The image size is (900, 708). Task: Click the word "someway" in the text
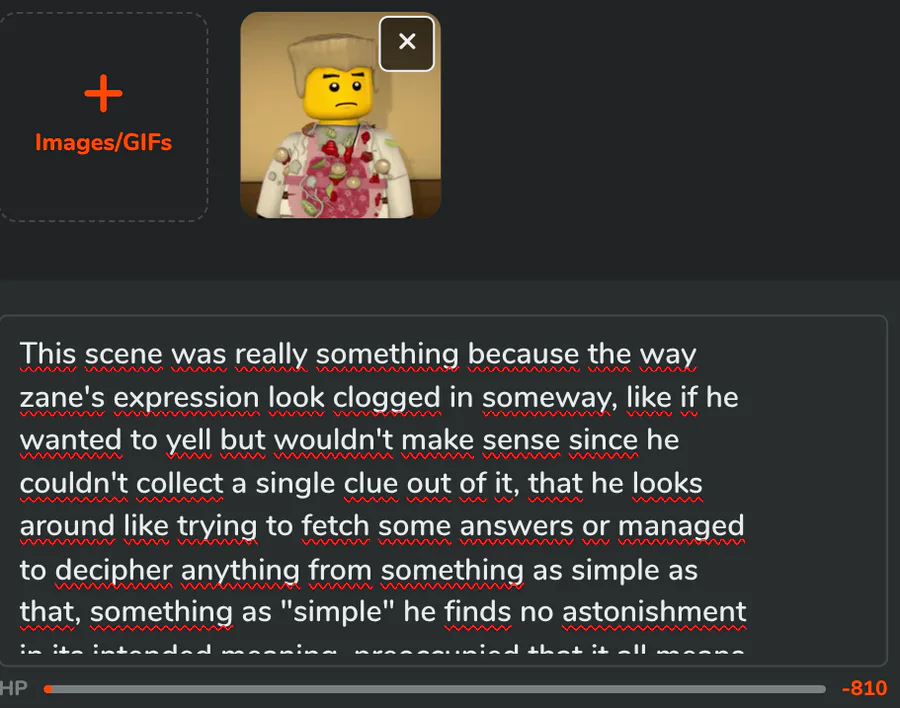546,397
